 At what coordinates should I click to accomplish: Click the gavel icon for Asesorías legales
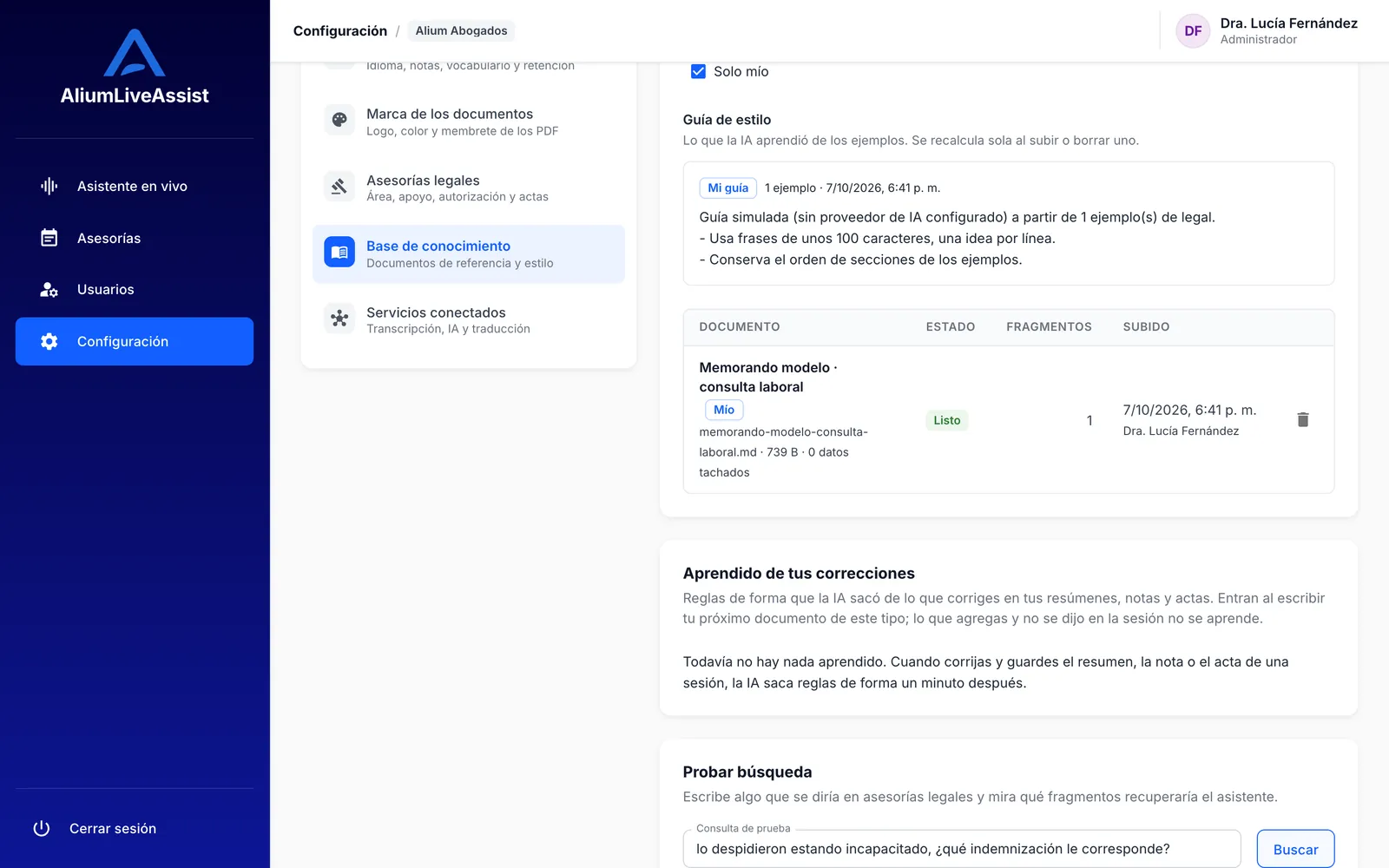coord(339,186)
